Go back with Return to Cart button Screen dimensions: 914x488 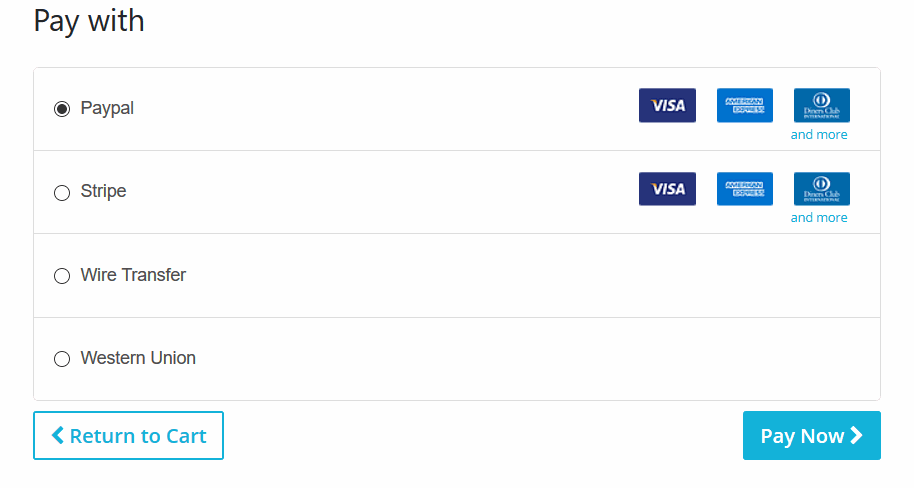(128, 436)
